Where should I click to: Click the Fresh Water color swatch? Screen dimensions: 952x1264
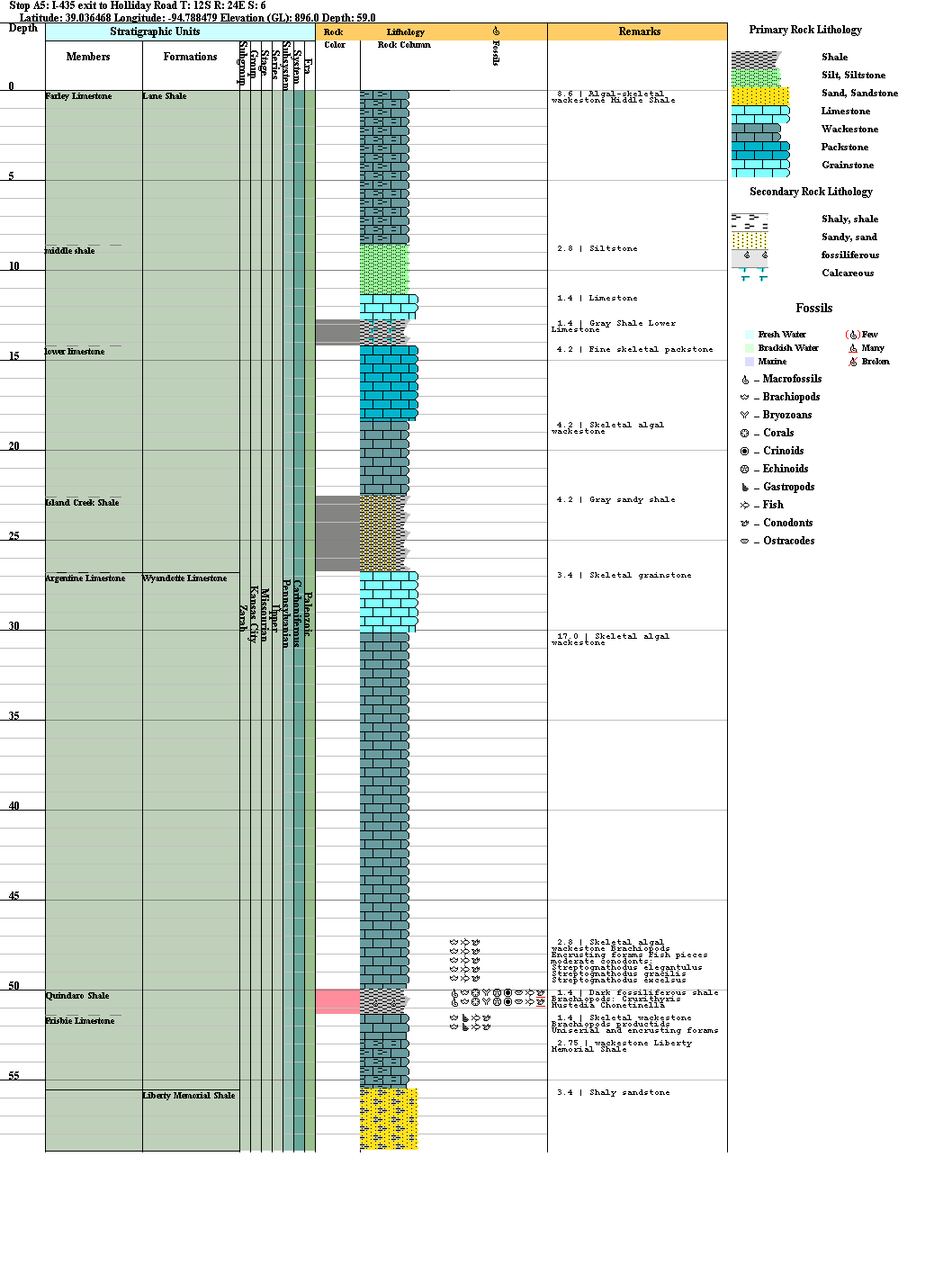[750, 335]
